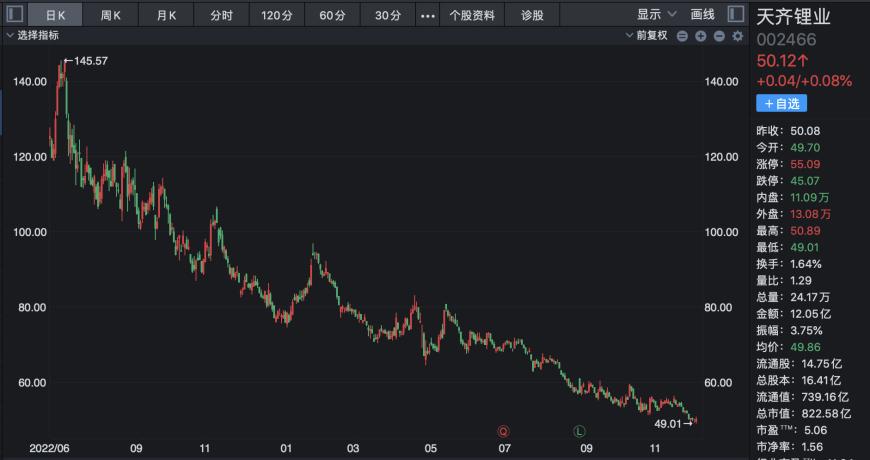Toggle the right info panel icon

pyautogui.click(x=736, y=14)
